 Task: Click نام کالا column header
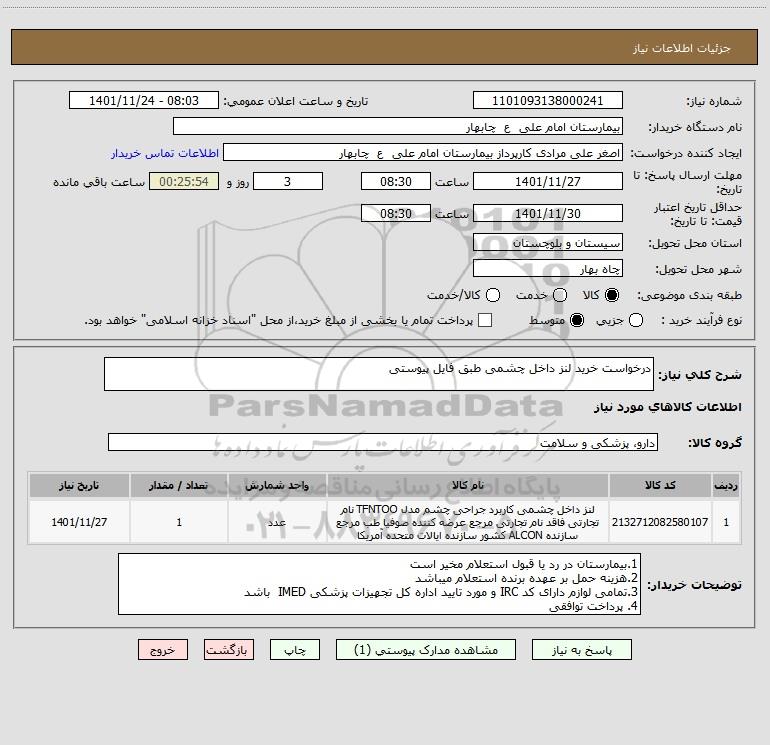[x=468, y=485]
